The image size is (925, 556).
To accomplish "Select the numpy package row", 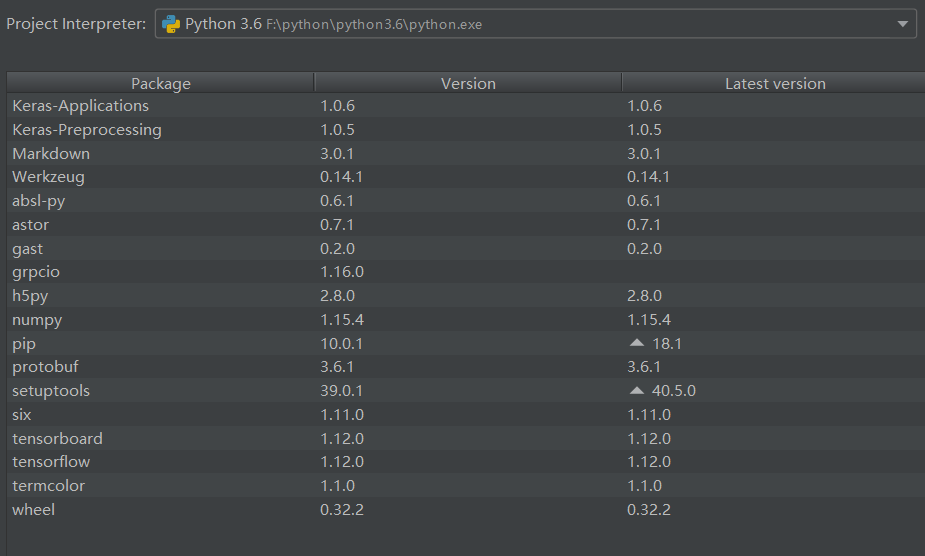I will click(466, 319).
